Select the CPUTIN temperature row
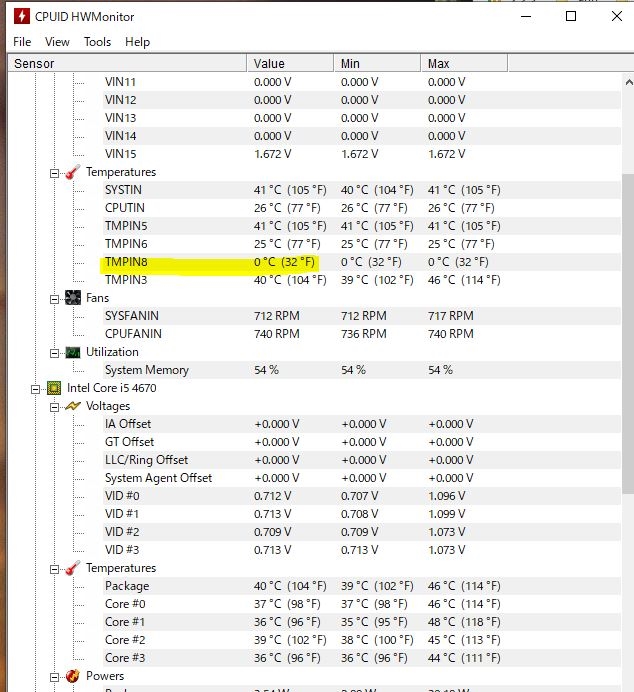This screenshot has height=692, width=634. 362,208
